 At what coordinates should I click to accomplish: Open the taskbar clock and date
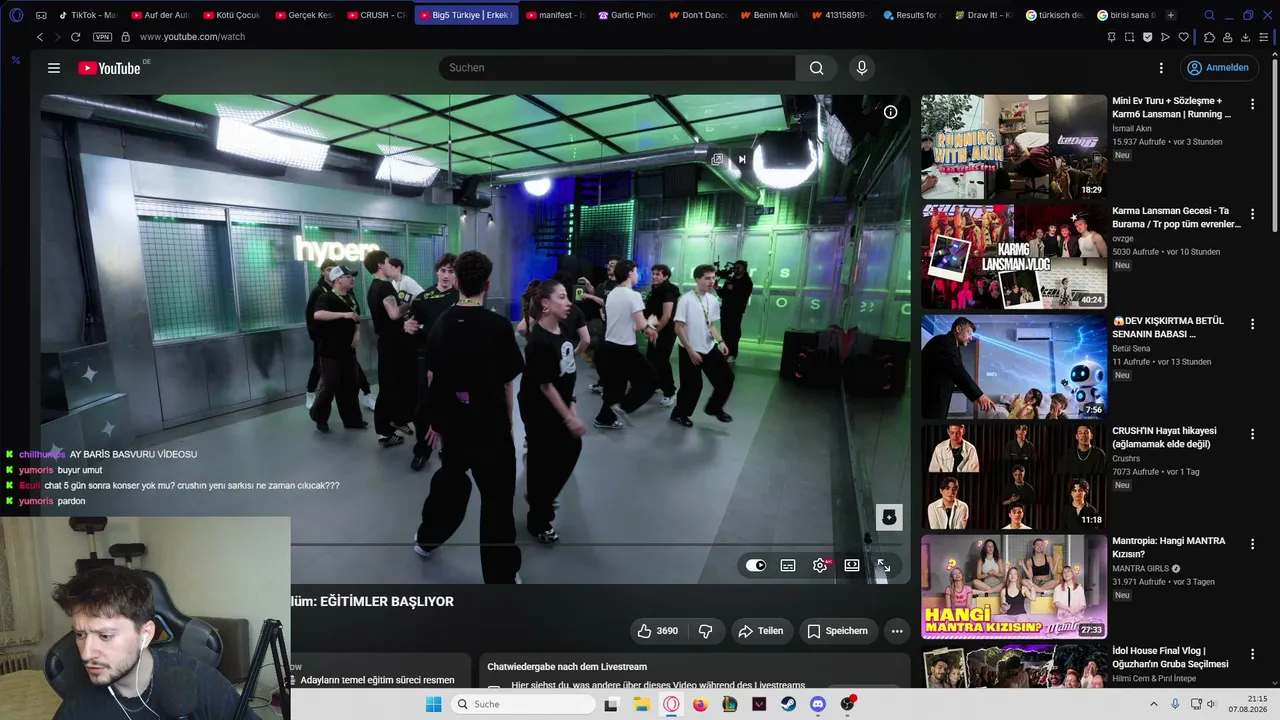(1250, 704)
